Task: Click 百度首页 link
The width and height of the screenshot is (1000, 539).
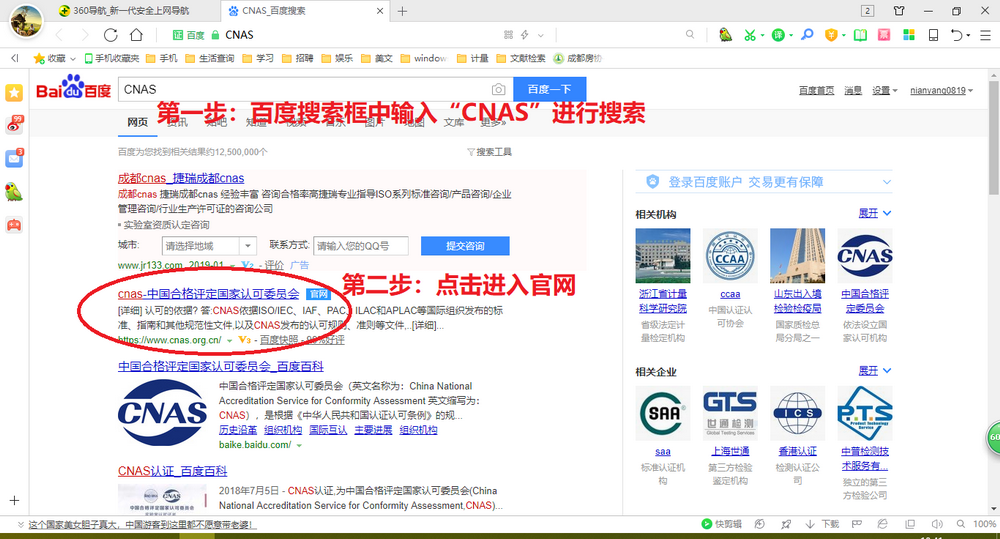Action: coord(816,91)
